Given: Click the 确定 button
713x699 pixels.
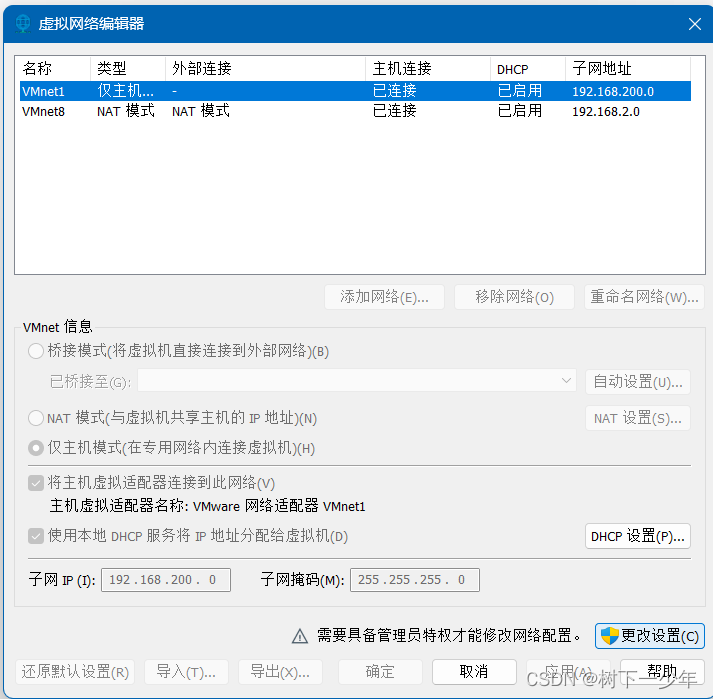Looking at the screenshot, I should pyautogui.click(x=380, y=672).
